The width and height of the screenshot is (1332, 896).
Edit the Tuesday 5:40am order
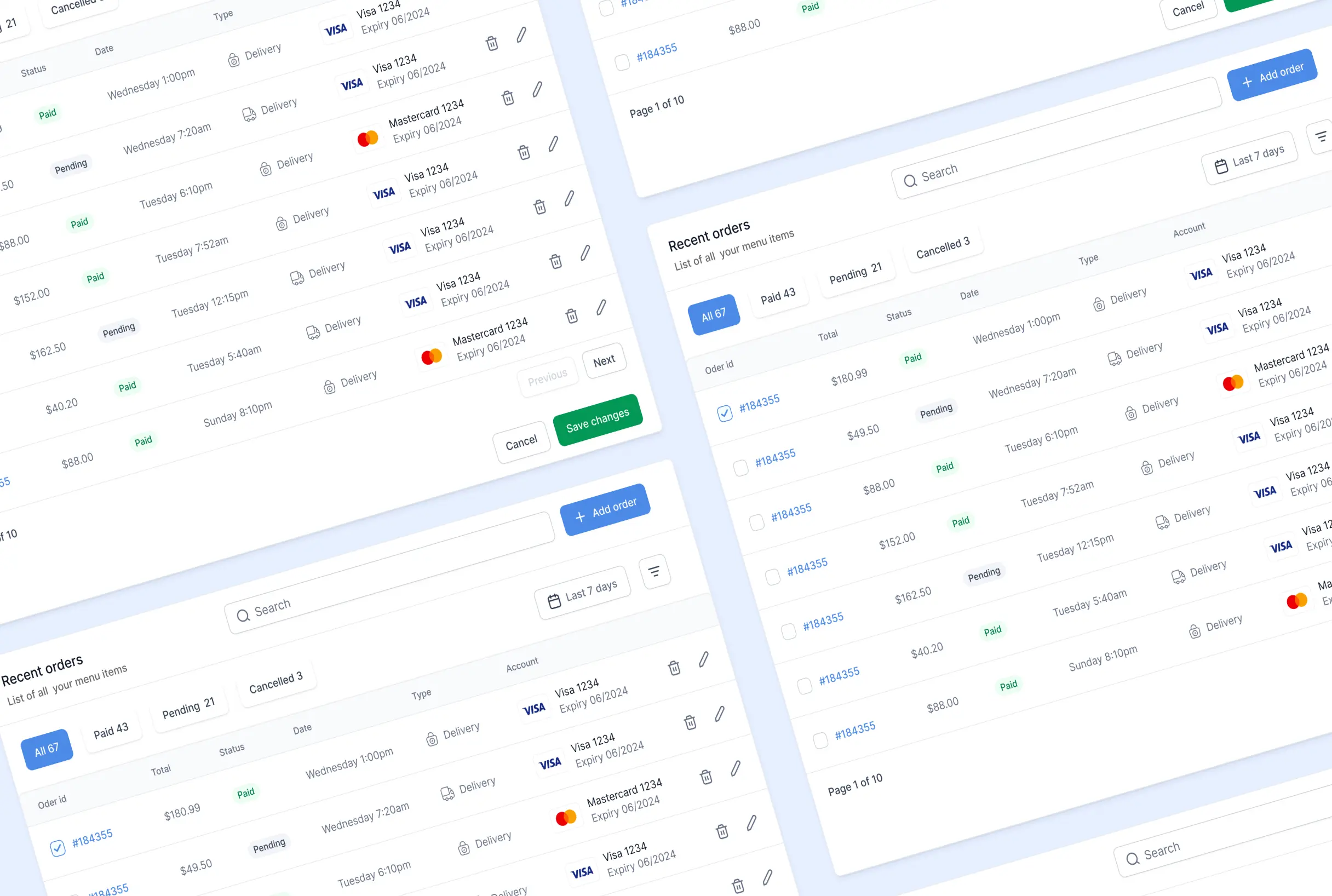585,252
